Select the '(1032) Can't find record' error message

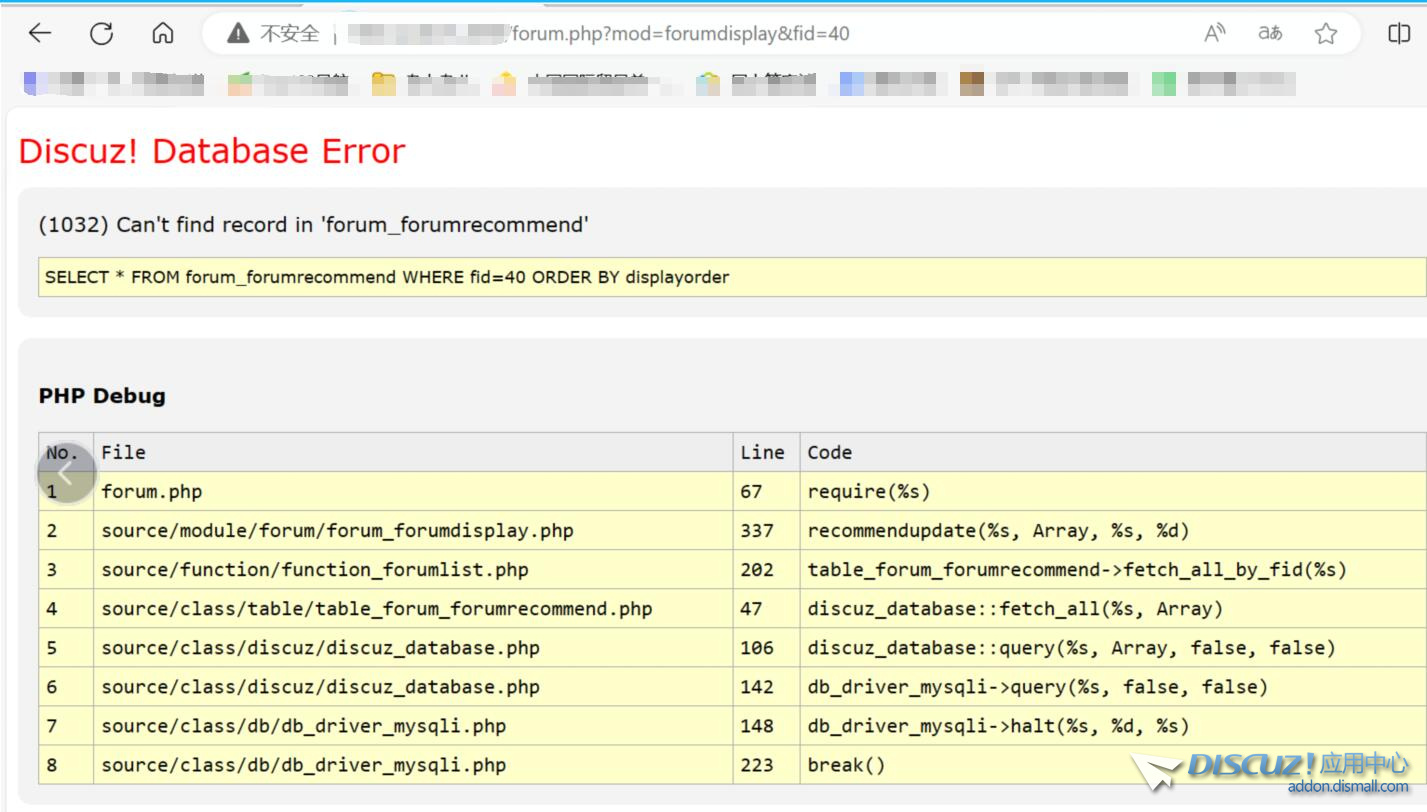313,225
